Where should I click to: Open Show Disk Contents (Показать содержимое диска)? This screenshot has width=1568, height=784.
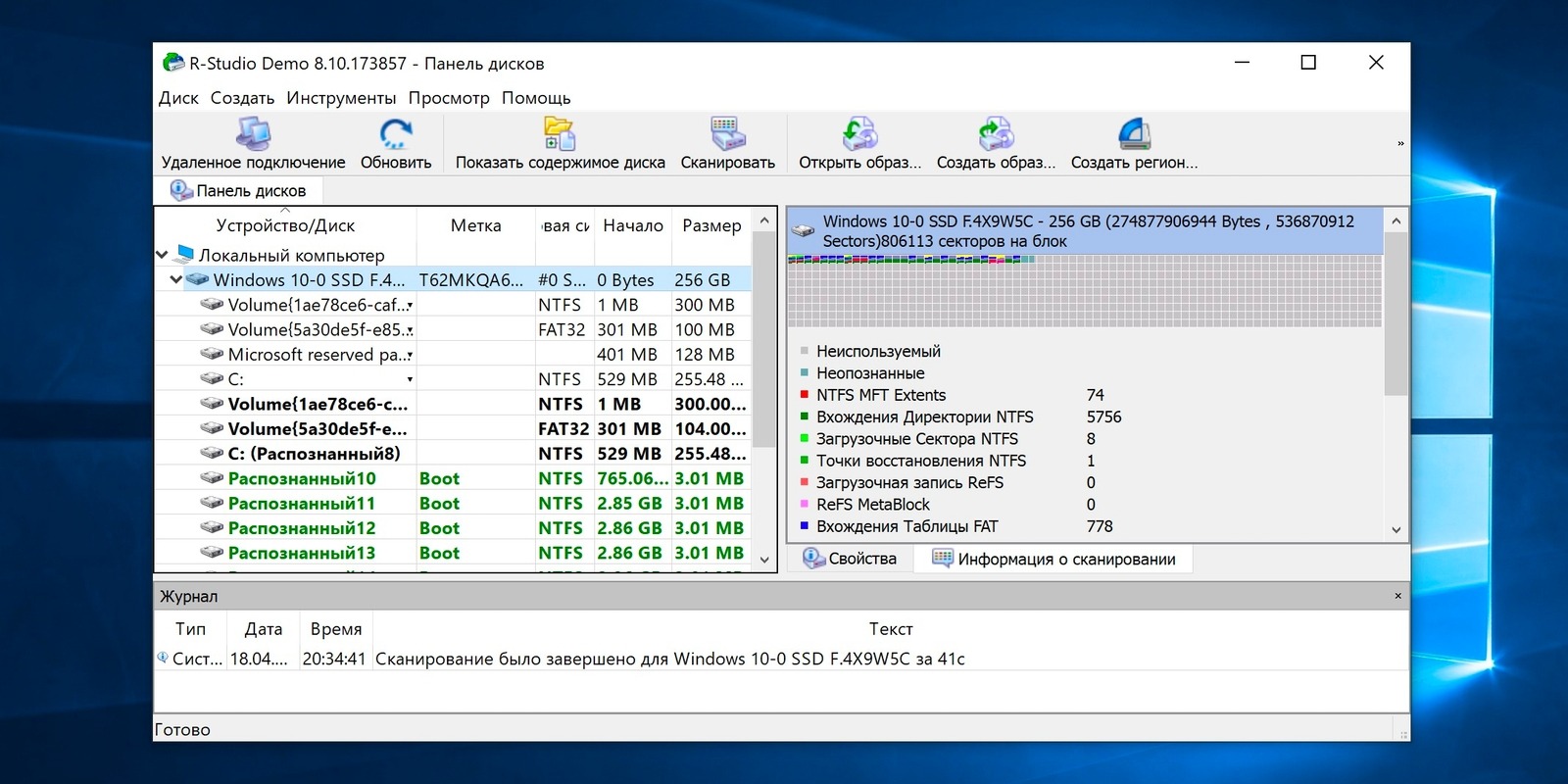click(x=560, y=133)
